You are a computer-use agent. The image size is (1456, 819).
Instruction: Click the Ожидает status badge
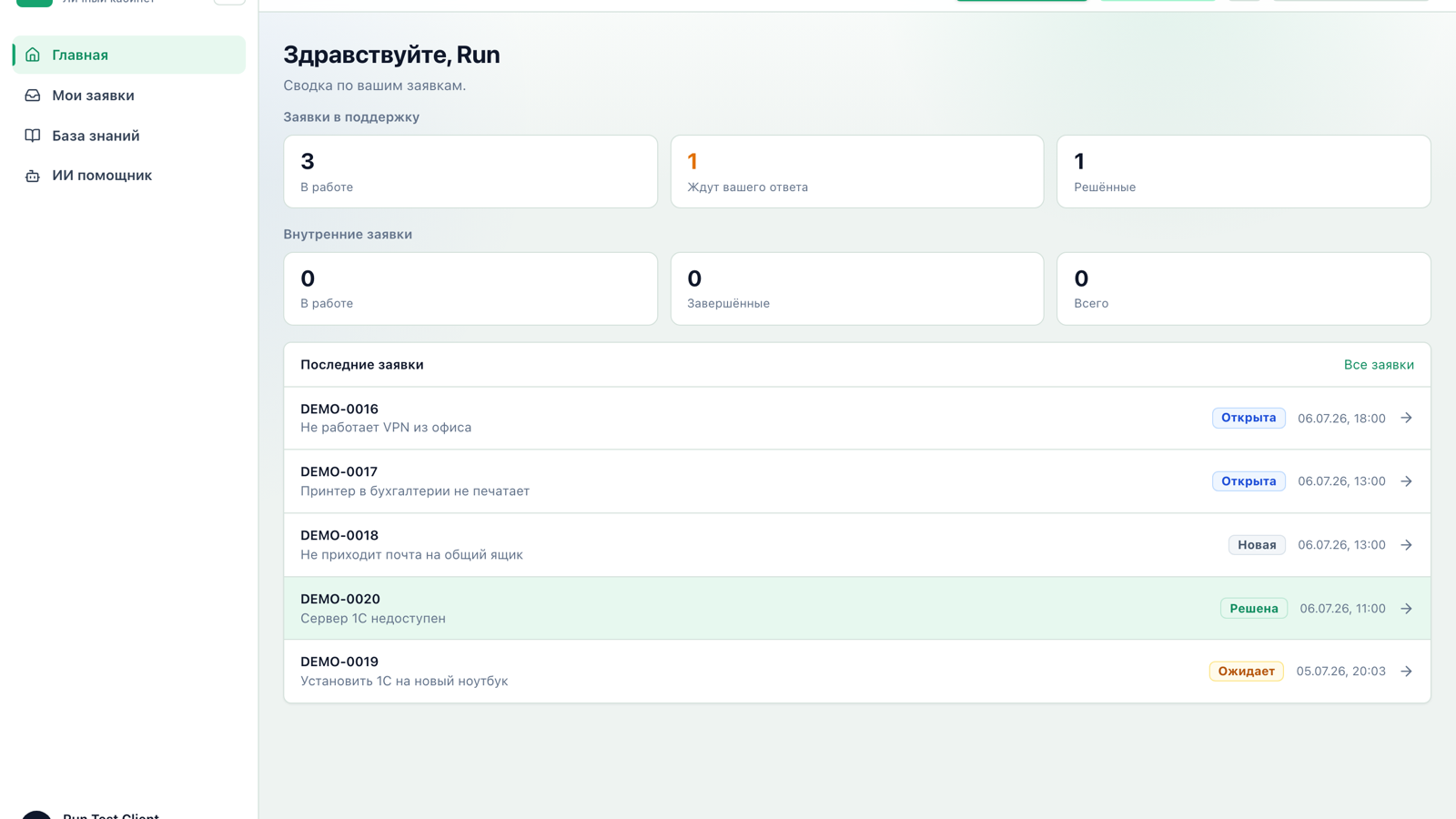tap(1246, 672)
